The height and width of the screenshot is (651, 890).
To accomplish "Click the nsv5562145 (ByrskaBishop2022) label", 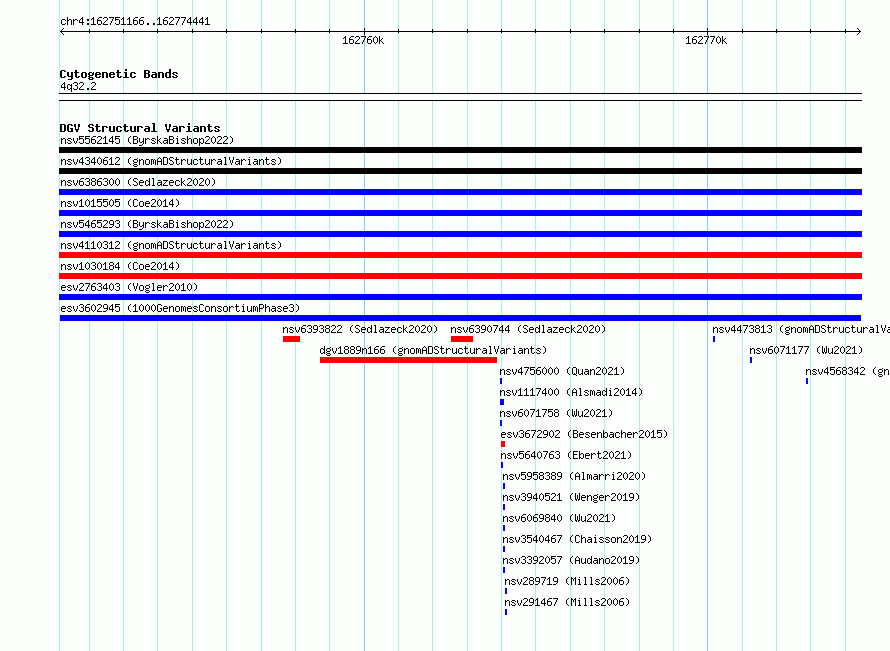I will 147,140.
